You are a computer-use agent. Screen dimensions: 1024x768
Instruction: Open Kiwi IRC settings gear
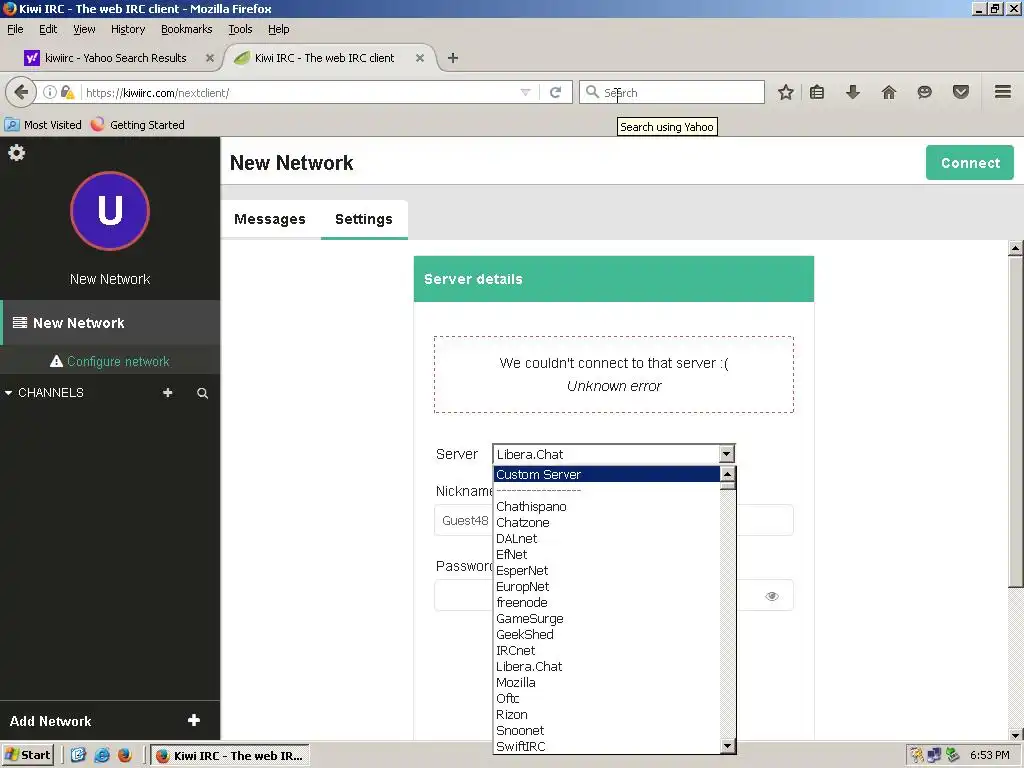(x=16, y=153)
